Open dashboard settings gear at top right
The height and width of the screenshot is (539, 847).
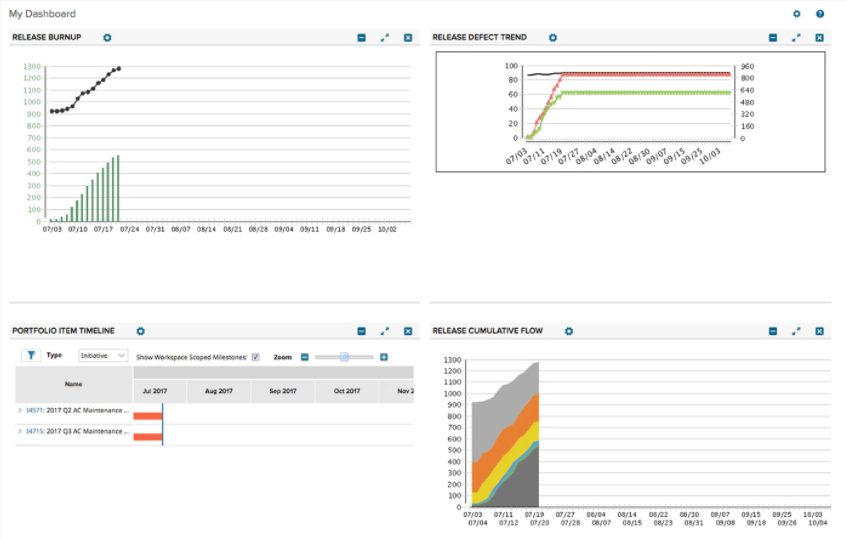797,14
